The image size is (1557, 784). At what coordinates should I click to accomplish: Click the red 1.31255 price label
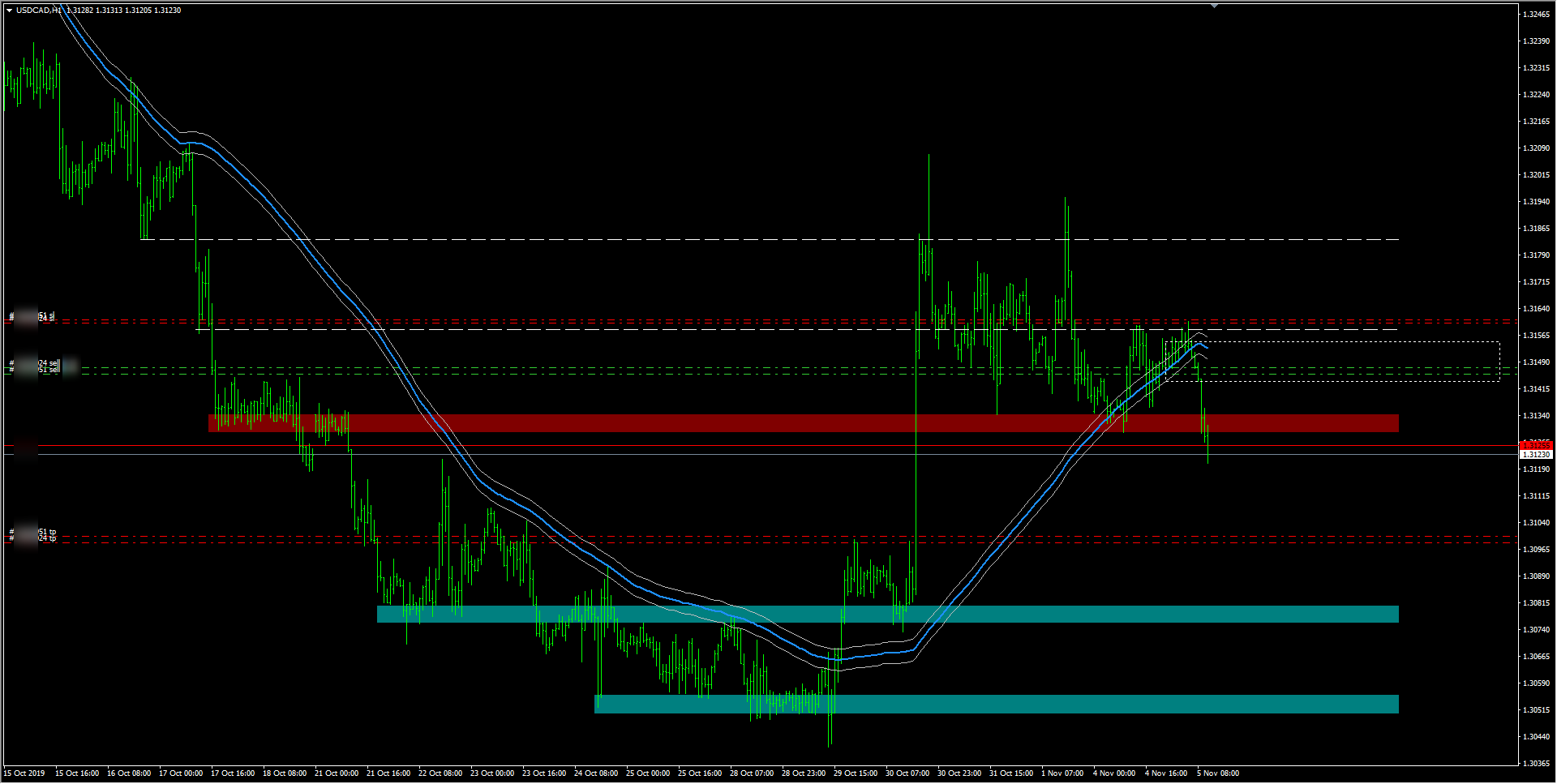click(1536, 444)
